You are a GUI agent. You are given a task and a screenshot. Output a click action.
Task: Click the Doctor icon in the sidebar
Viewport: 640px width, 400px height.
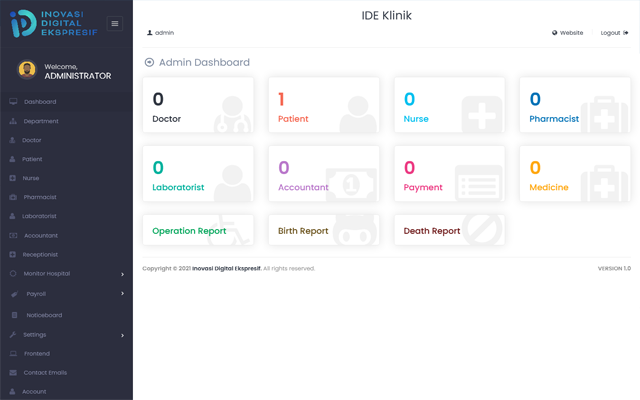[13, 140]
